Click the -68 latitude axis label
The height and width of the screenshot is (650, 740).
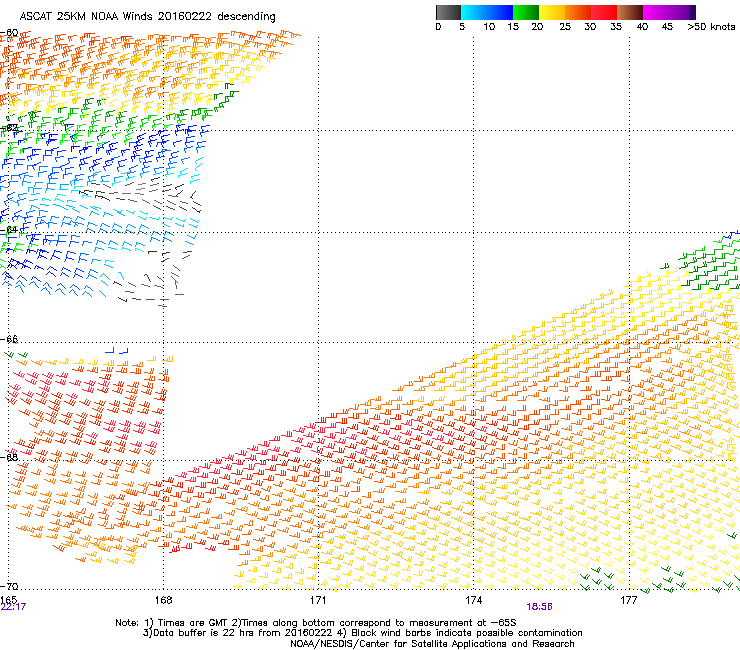click(9, 457)
